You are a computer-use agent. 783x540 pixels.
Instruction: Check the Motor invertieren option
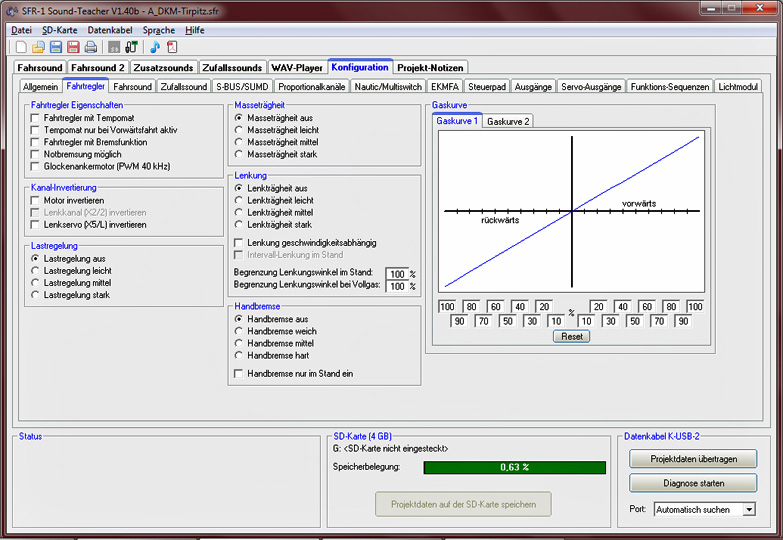(36, 201)
